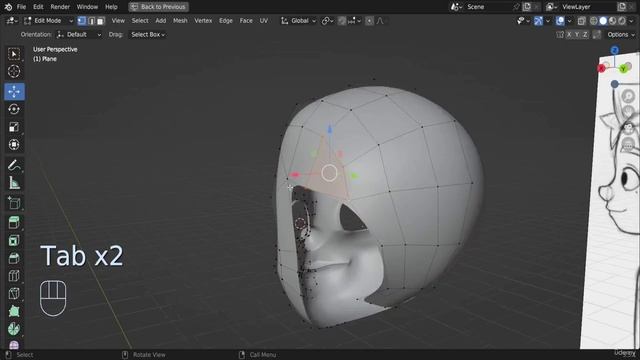Open the Render menu
This screenshot has height=360, width=640.
tap(60, 7)
